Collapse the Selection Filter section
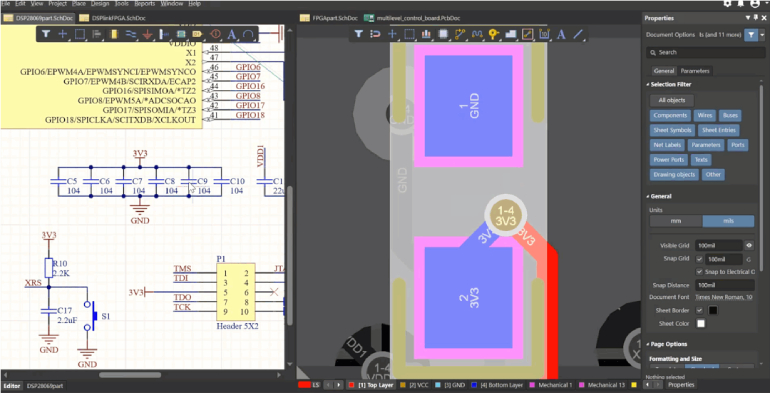Screen dimensions: 770x393 click(x=648, y=85)
